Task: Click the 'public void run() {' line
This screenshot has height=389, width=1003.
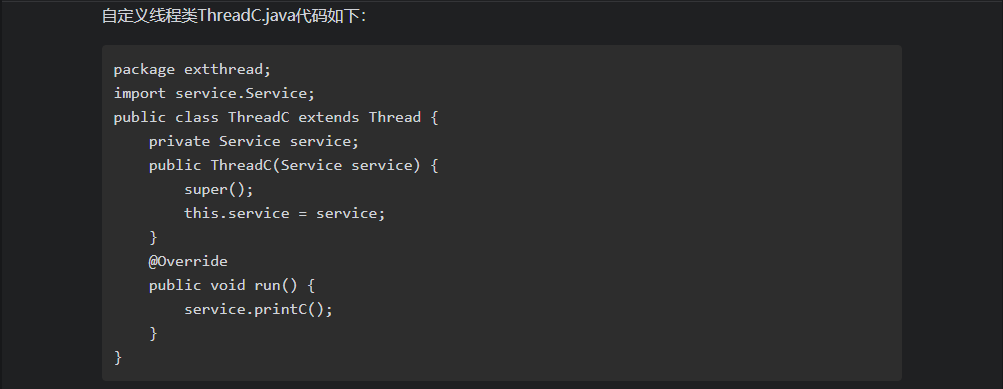Action: pos(232,285)
